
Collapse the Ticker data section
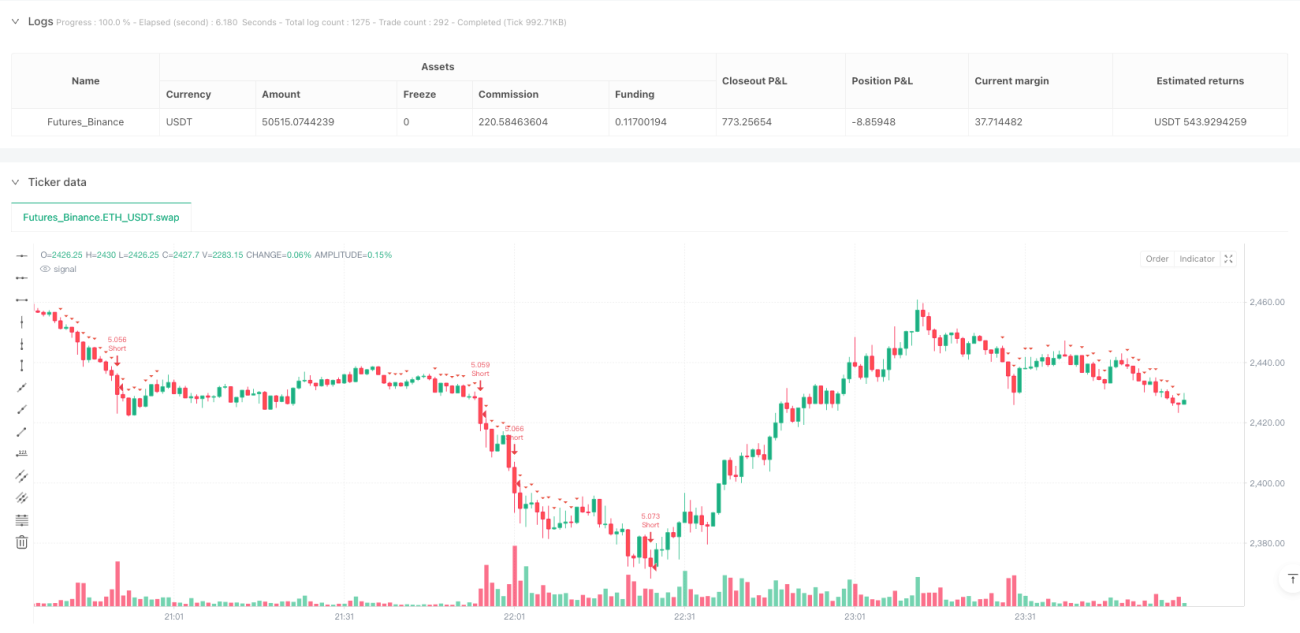(x=15, y=182)
